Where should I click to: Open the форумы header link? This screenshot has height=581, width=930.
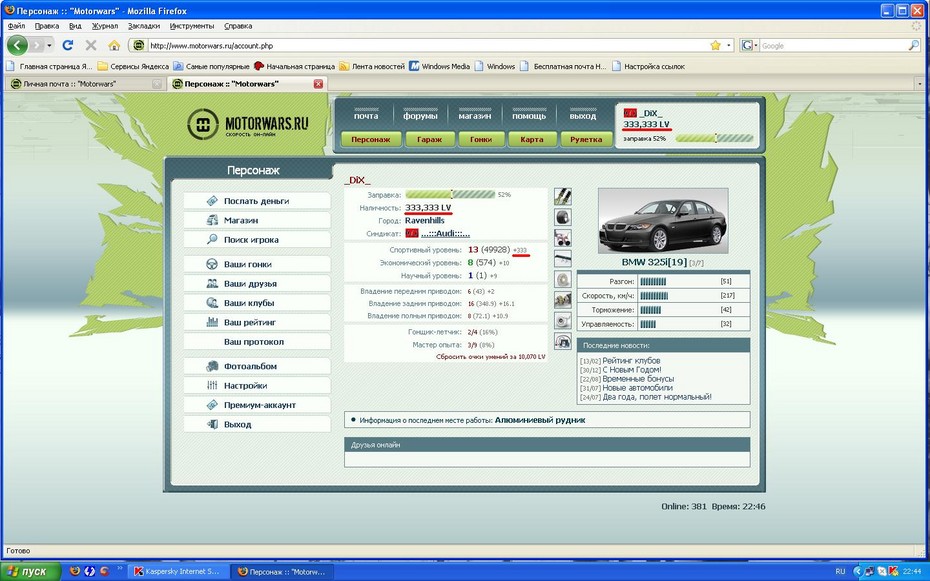point(420,116)
